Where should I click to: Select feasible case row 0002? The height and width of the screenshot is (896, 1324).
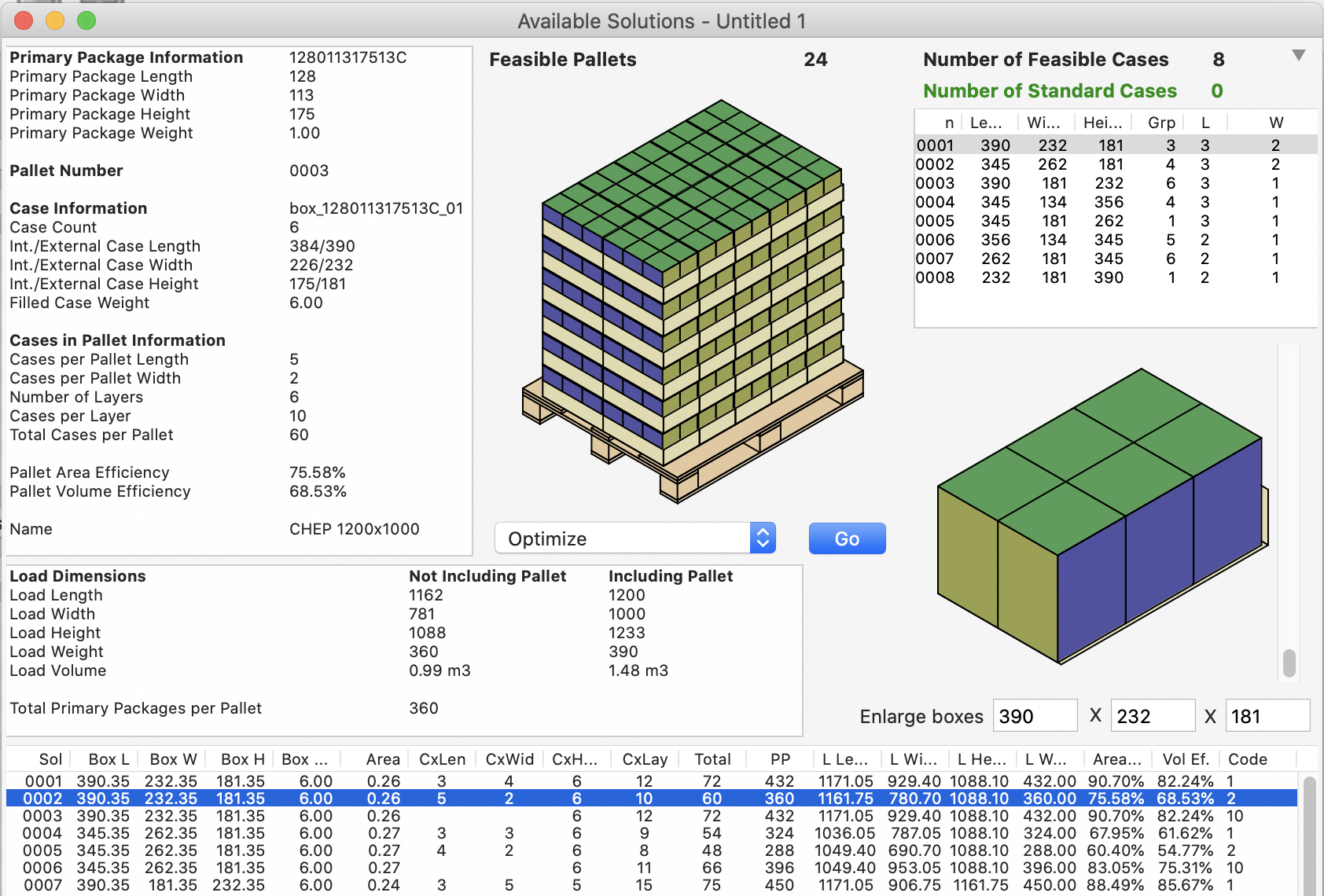coord(1115,164)
